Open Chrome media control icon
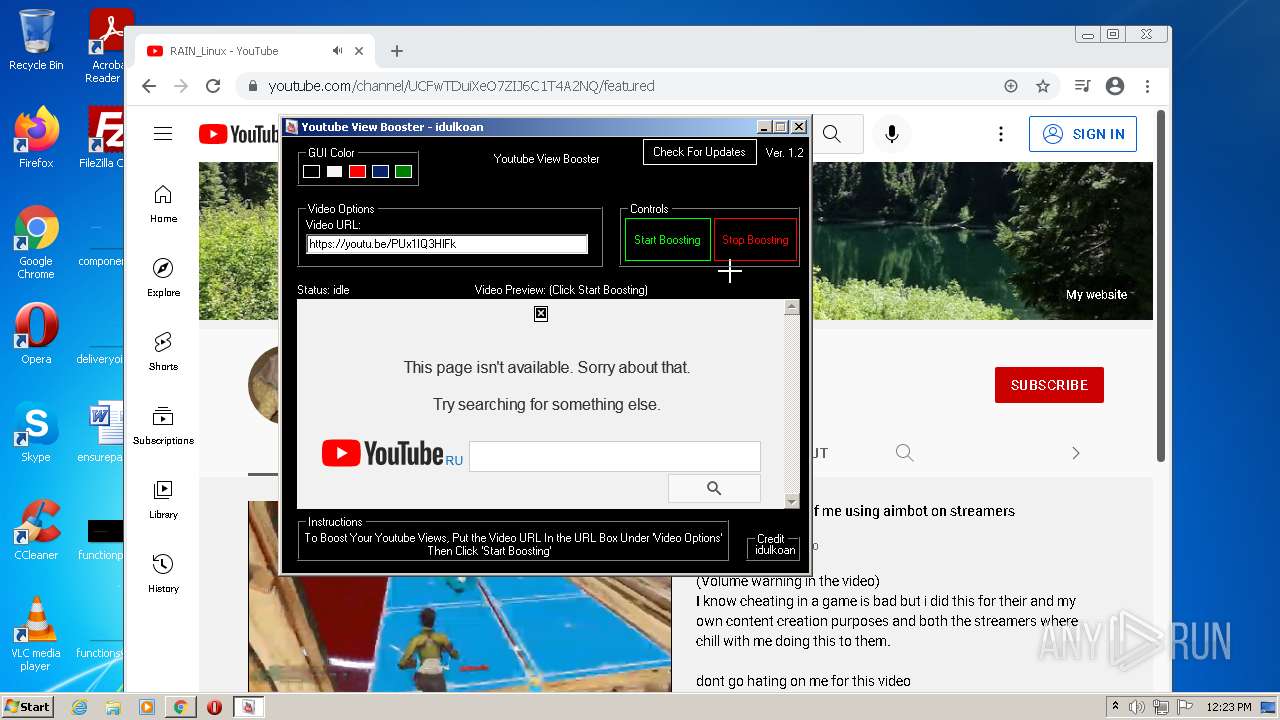This screenshot has height=720, width=1280. [x=1082, y=86]
